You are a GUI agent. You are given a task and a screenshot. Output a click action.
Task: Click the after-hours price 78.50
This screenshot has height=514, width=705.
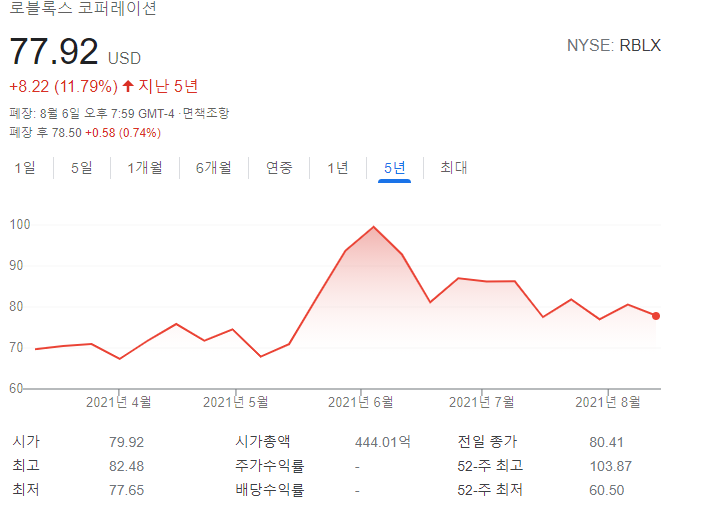(x=67, y=133)
